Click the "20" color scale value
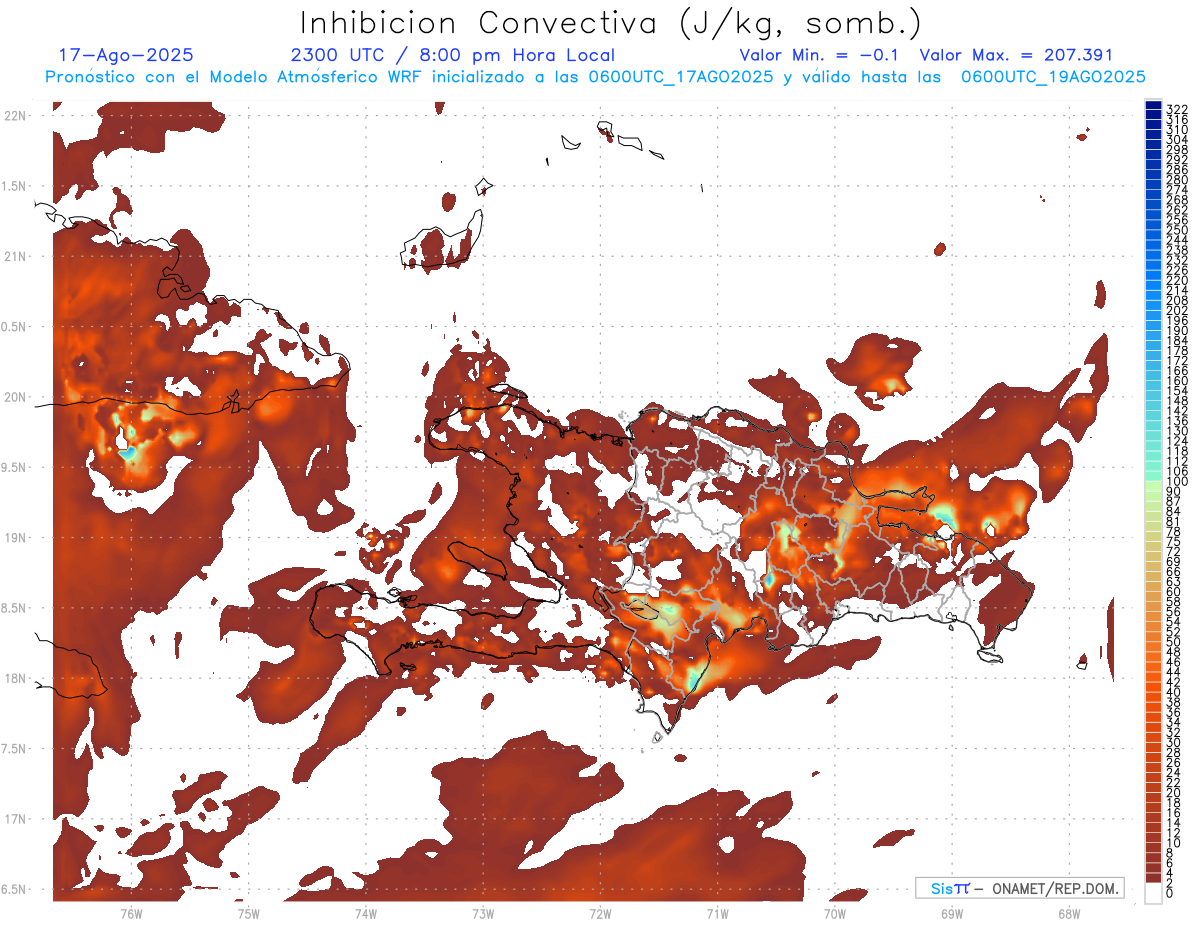Image resolution: width=1200 pixels, height=927 pixels. click(x=1173, y=792)
